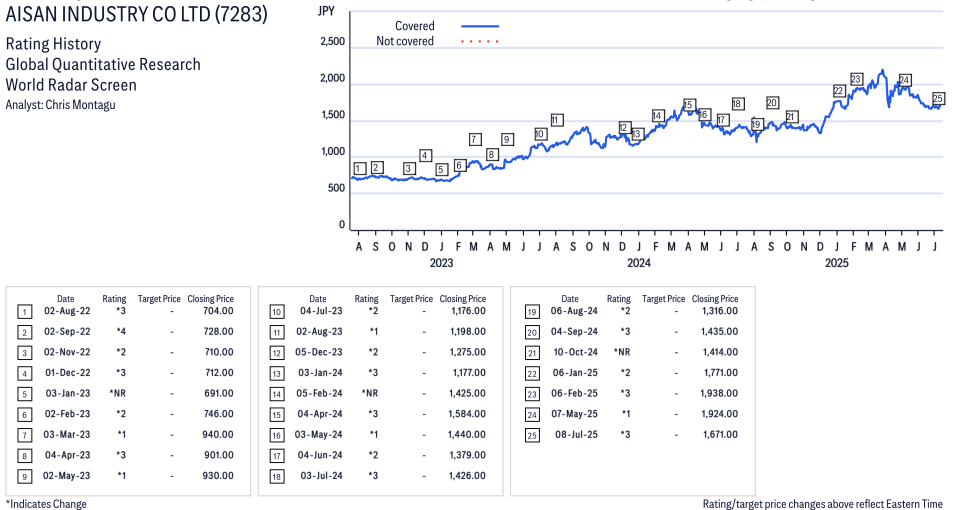Click the blue Covered legend line sample

click(480, 26)
